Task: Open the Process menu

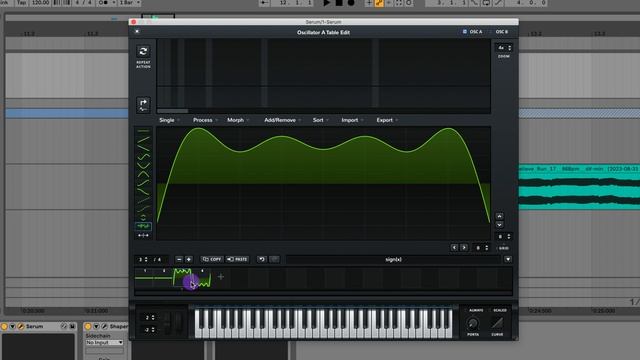Action: [x=205, y=120]
